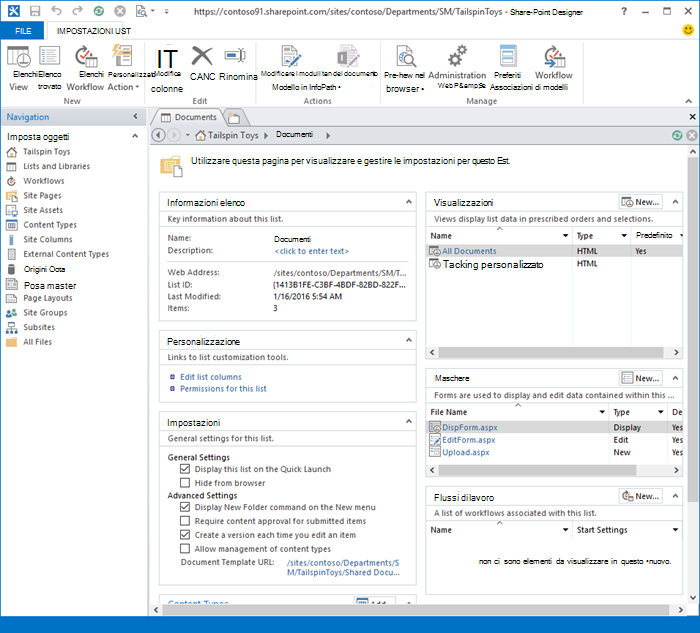Screen dimensions: 700x633
Task: Click the Undo arrow in title bar
Action: point(56,11)
